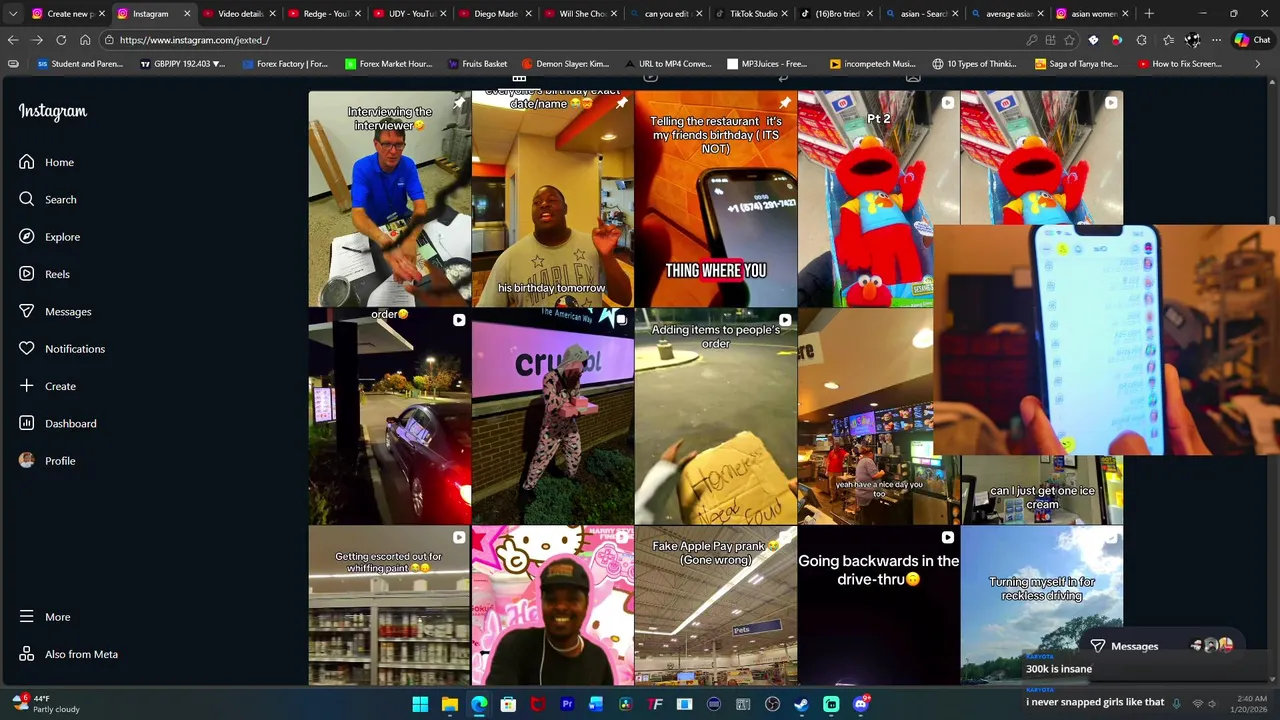This screenshot has width=1280, height=720.
Task: Open the 'can I just get one ice cream' reel
Action: click(x=1041, y=490)
